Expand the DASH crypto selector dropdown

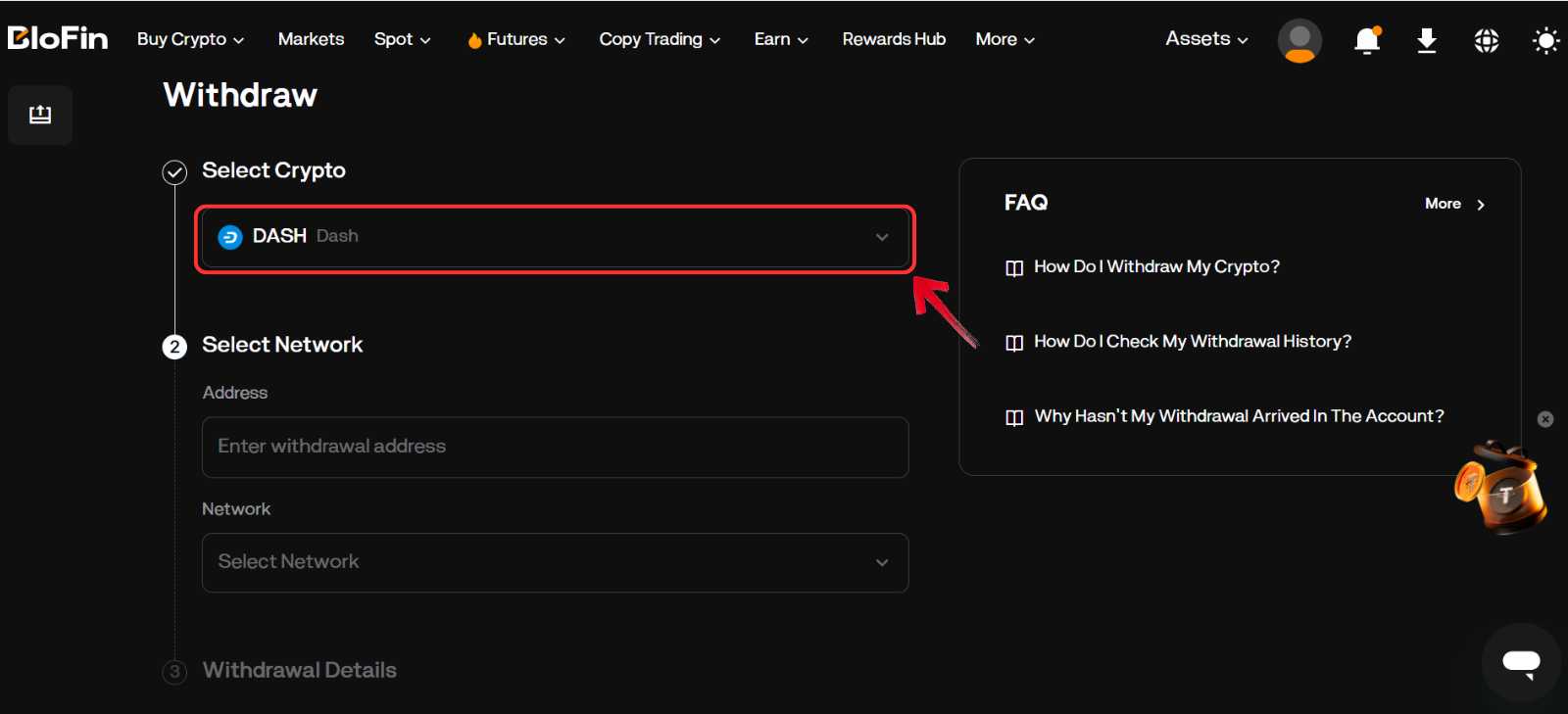pyautogui.click(x=555, y=237)
